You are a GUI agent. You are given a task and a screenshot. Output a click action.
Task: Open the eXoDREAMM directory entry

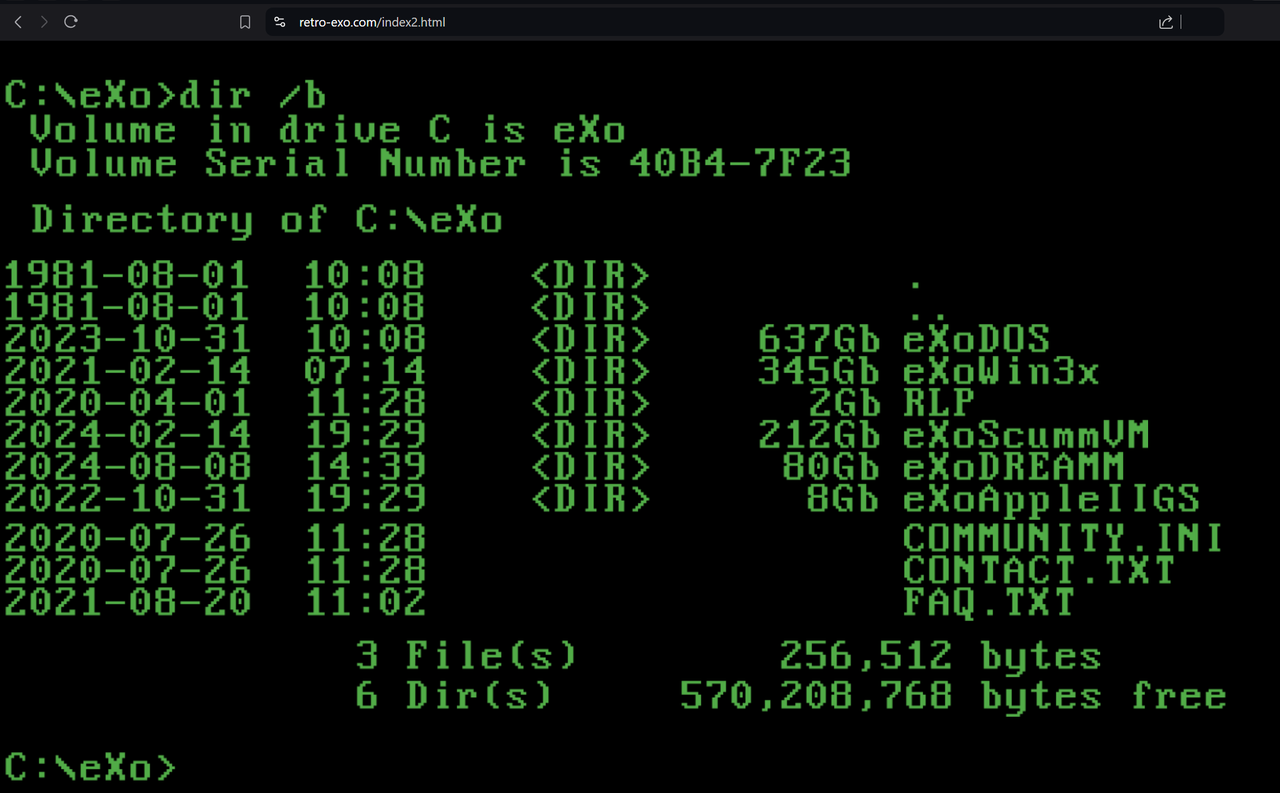pyautogui.click(x=1014, y=466)
